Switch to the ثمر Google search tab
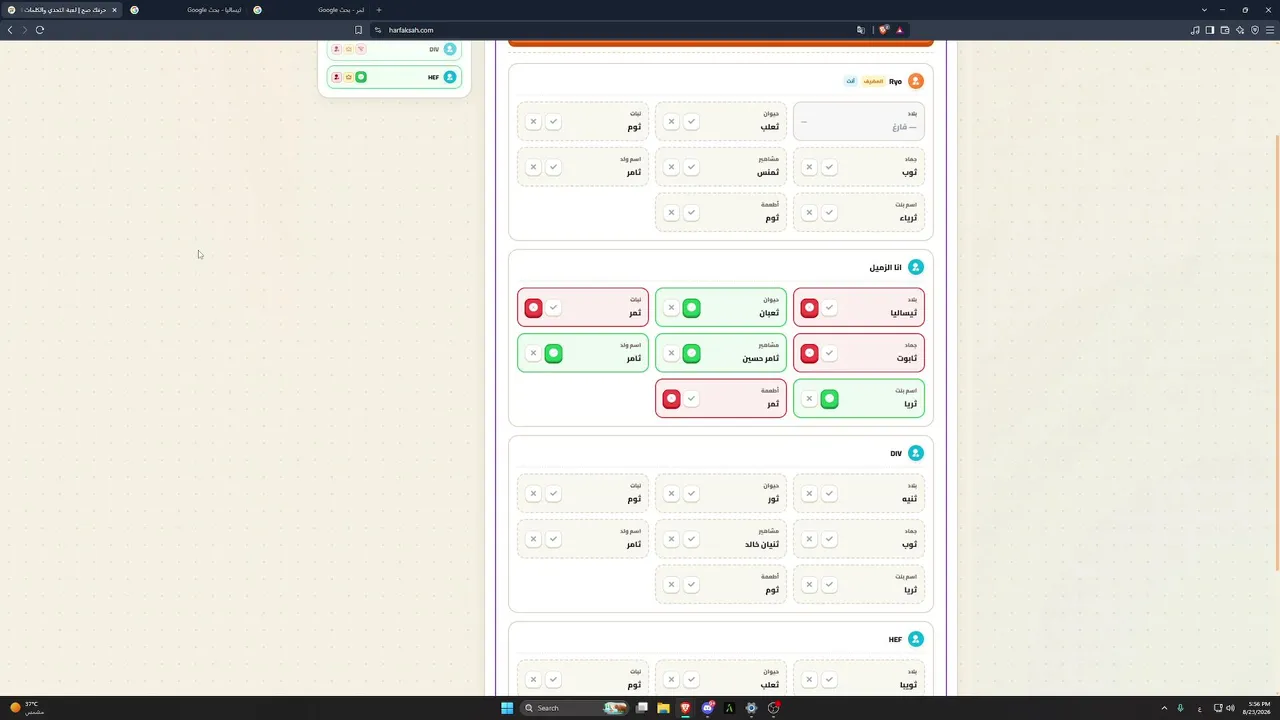Image resolution: width=1280 pixels, height=720 pixels. click(x=309, y=10)
